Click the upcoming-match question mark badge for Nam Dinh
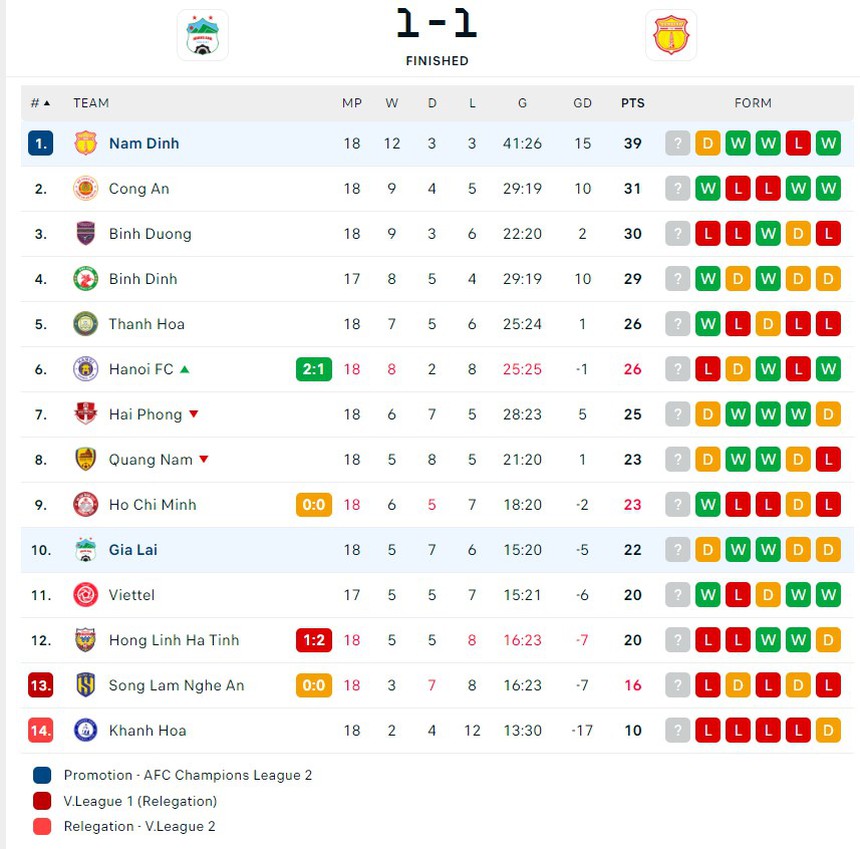 pos(677,143)
